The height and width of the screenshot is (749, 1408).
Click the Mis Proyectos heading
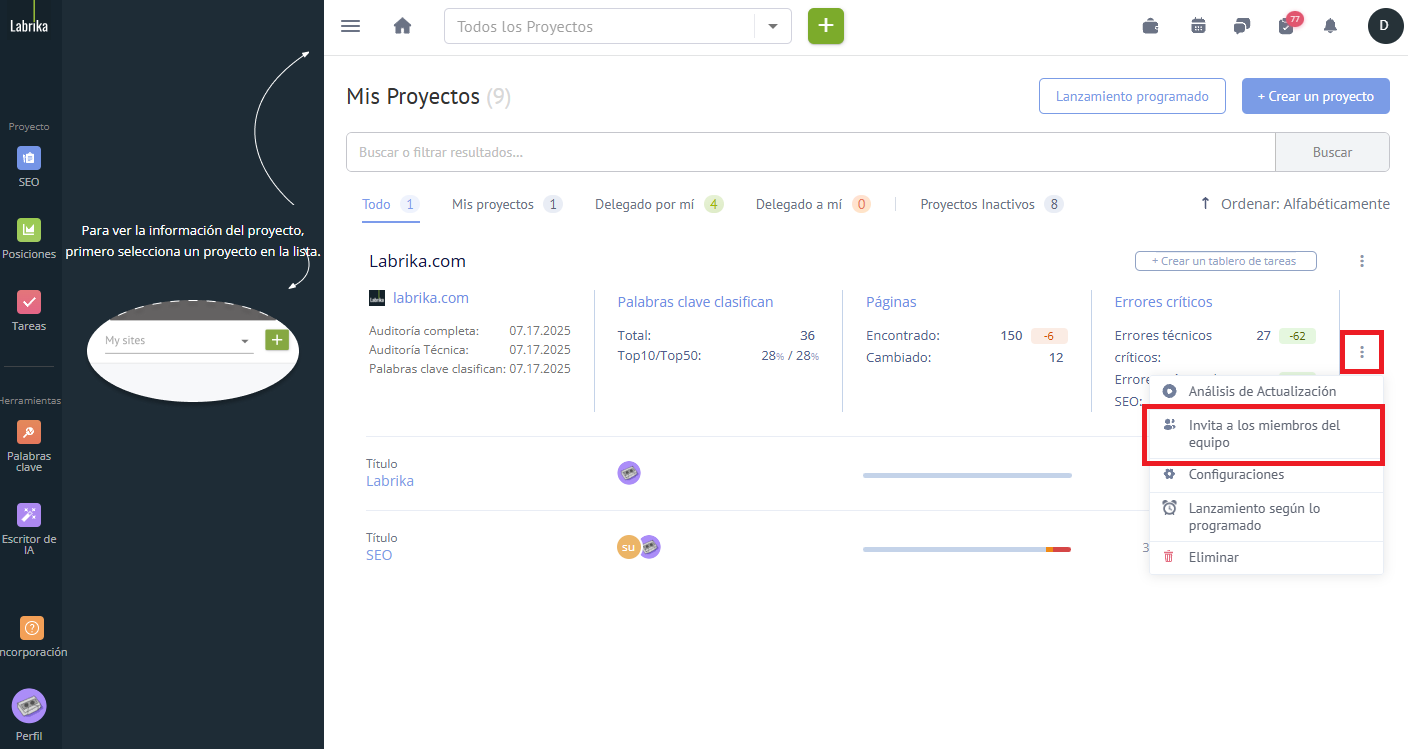tap(413, 97)
